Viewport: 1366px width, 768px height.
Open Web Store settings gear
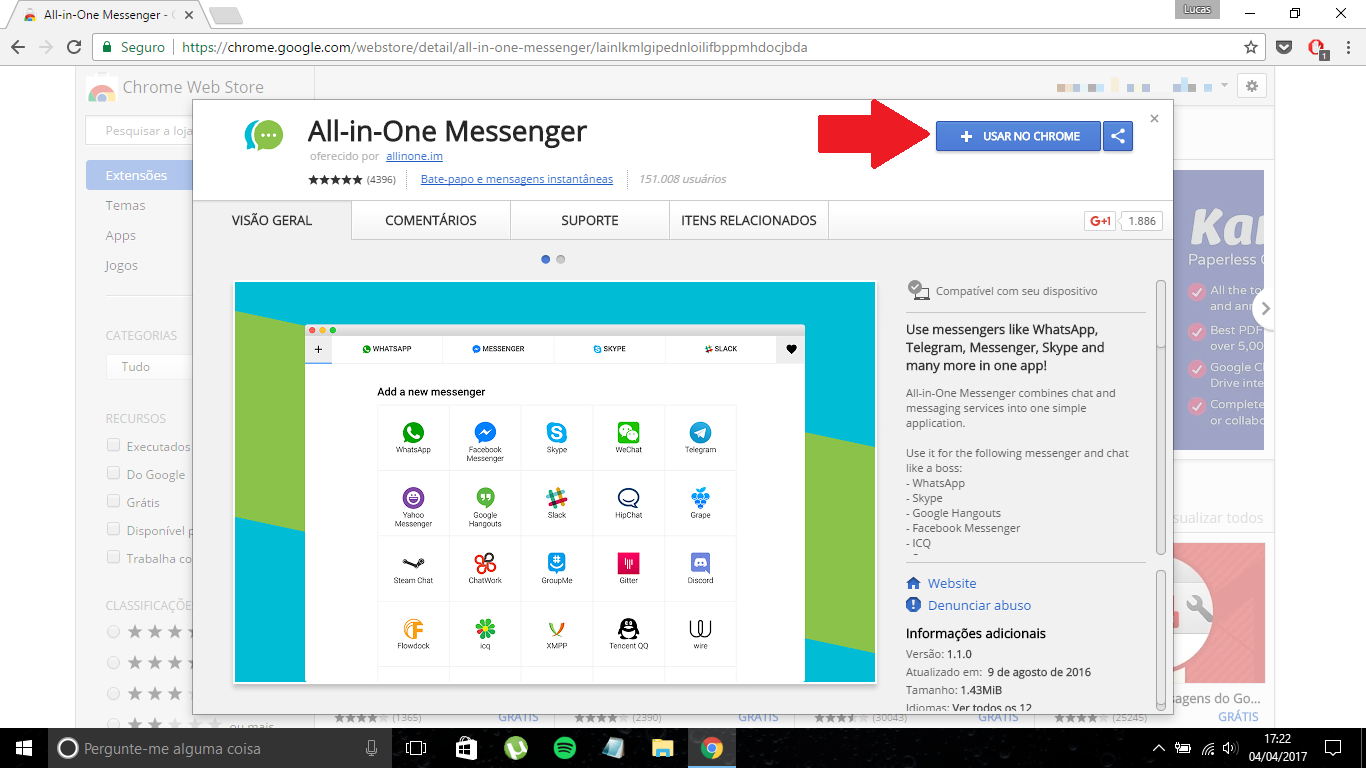[1251, 86]
